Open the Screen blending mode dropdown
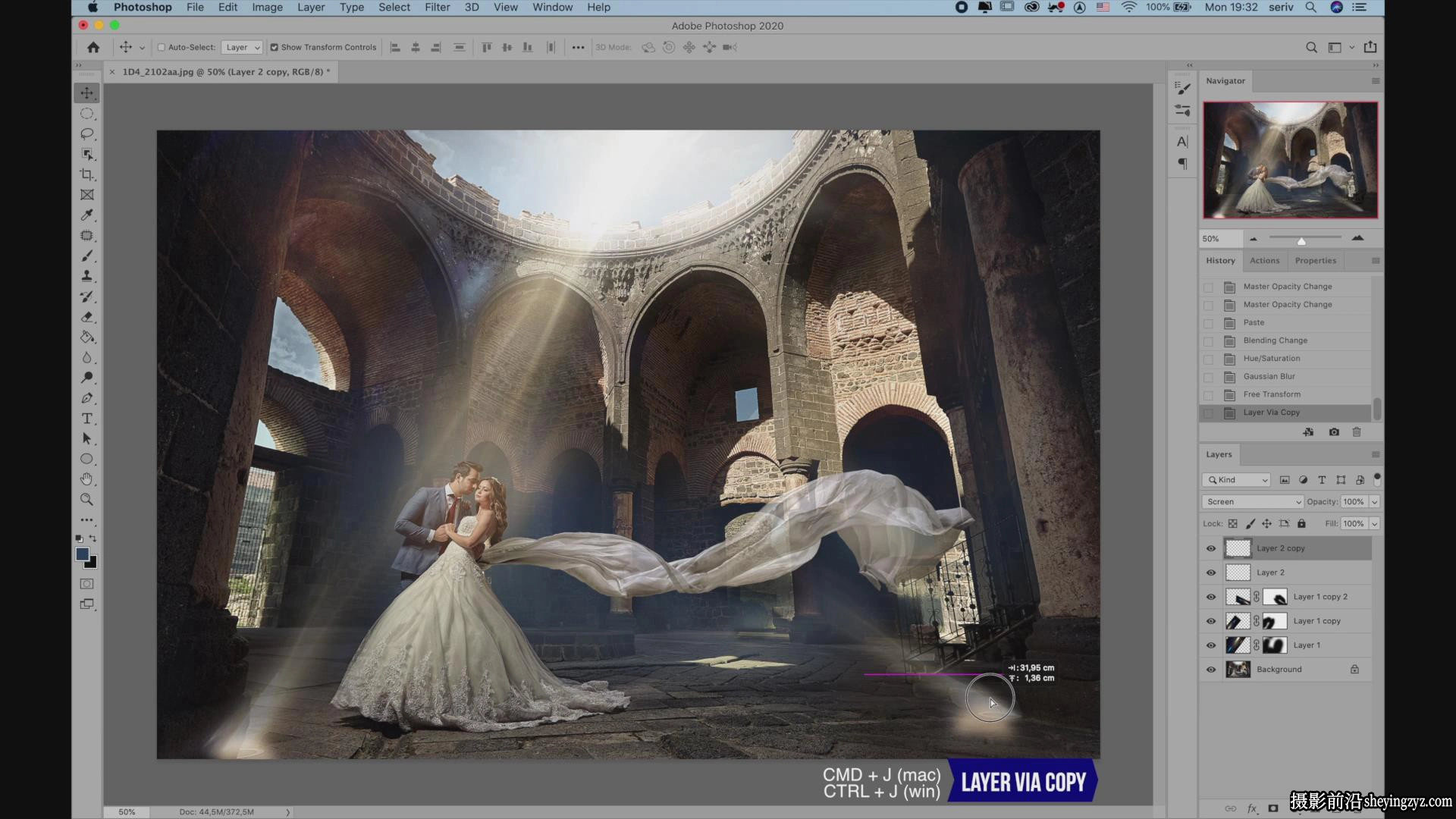This screenshot has height=819, width=1456. (x=1253, y=502)
